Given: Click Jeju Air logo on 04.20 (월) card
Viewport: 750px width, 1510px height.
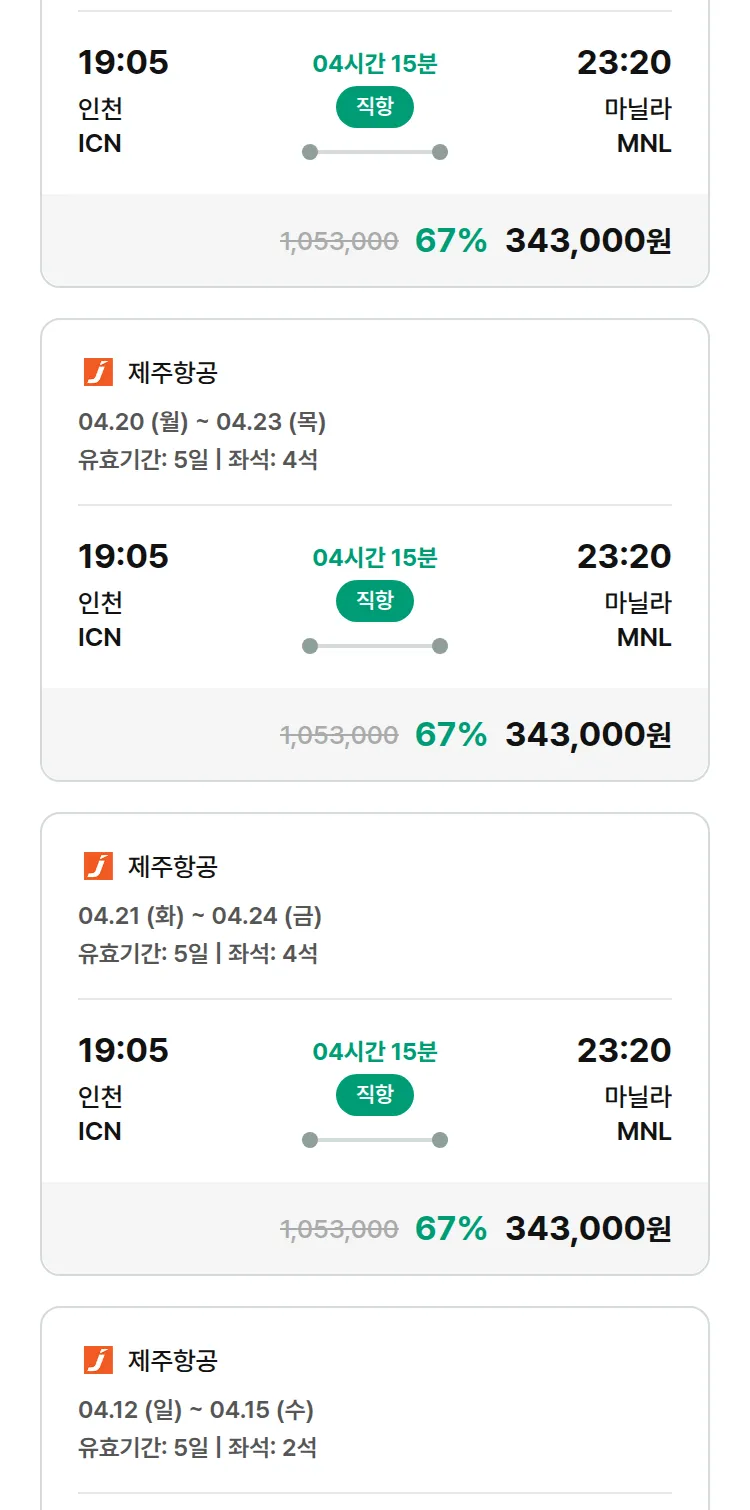Looking at the screenshot, I should tap(98, 372).
